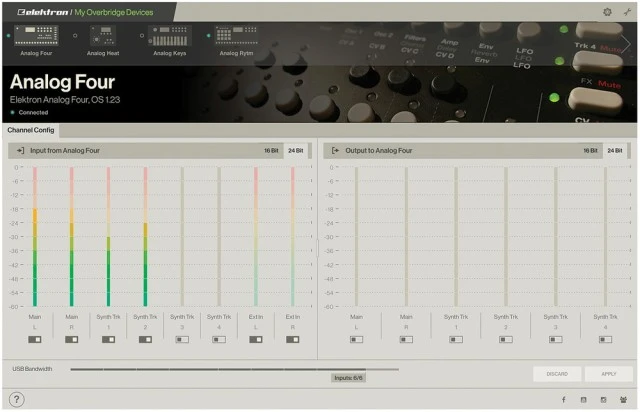Select the Analog Keys device icon
The height and width of the screenshot is (412, 640).
(x=170, y=36)
